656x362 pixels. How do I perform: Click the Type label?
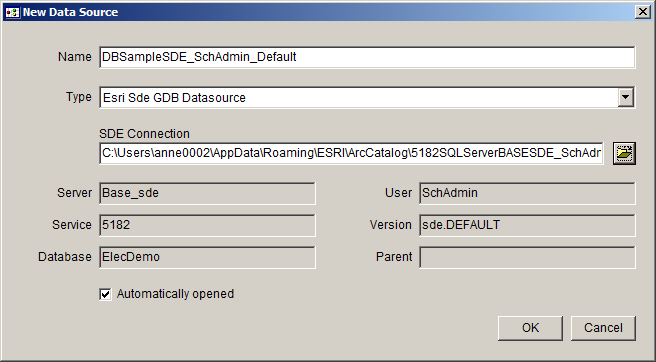[x=79, y=97]
